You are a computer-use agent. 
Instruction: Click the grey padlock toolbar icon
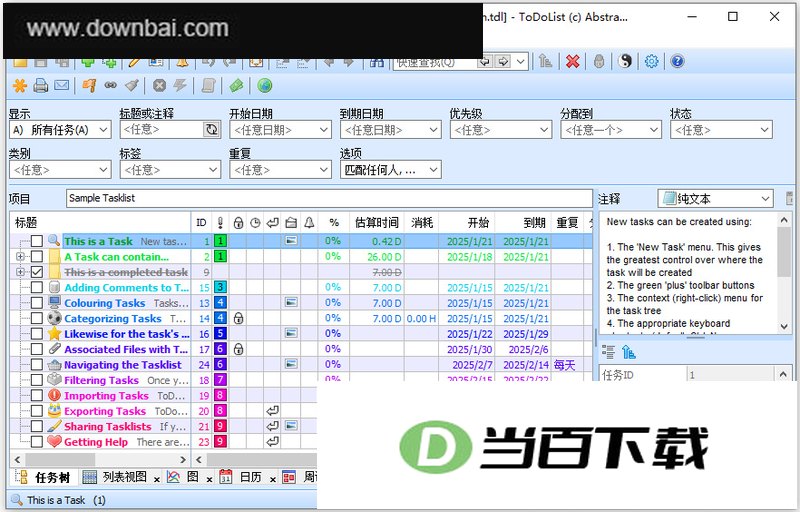tap(599, 62)
